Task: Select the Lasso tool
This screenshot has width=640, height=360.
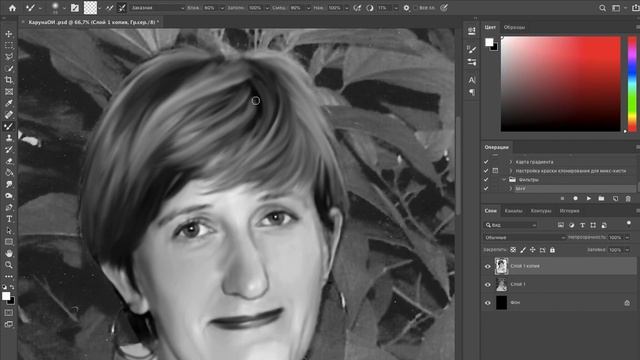Action: click(x=9, y=57)
